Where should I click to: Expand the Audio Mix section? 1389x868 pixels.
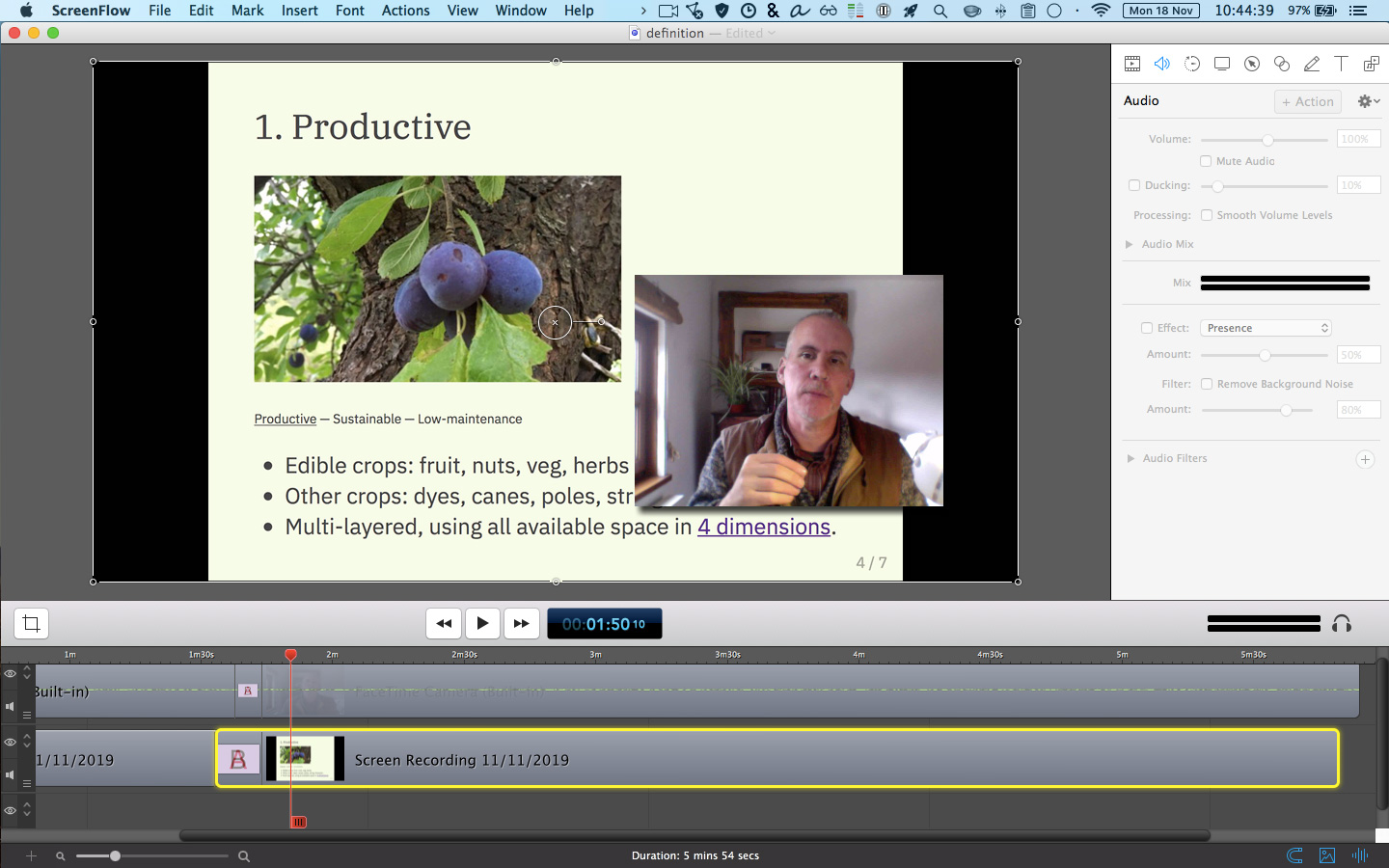(1130, 244)
